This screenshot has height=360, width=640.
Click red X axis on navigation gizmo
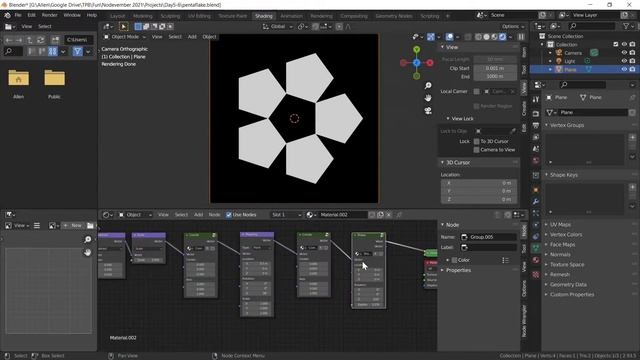tap(430, 63)
